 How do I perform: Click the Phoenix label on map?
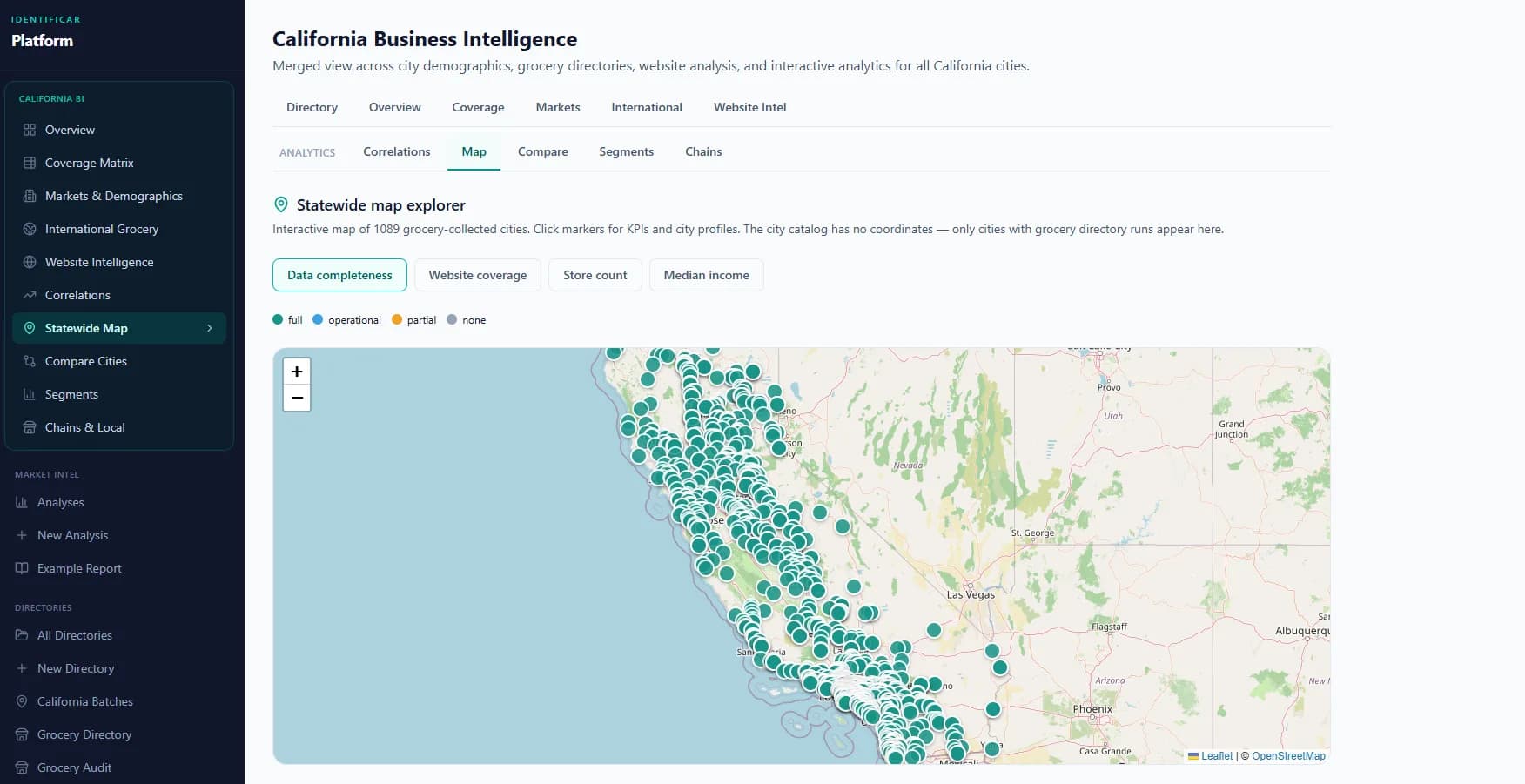[1092, 709]
